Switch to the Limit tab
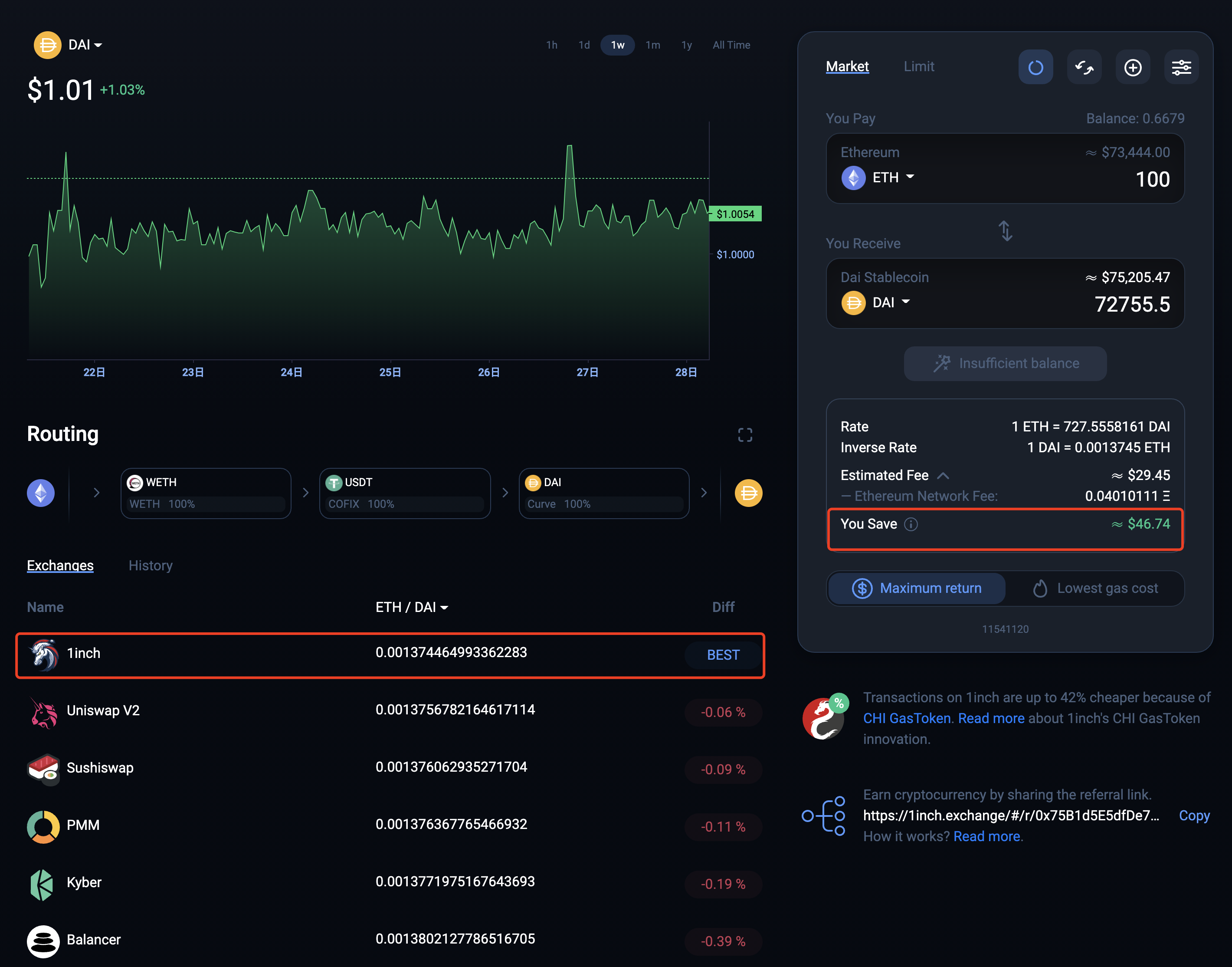This screenshot has width=1232, height=967. (918, 66)
